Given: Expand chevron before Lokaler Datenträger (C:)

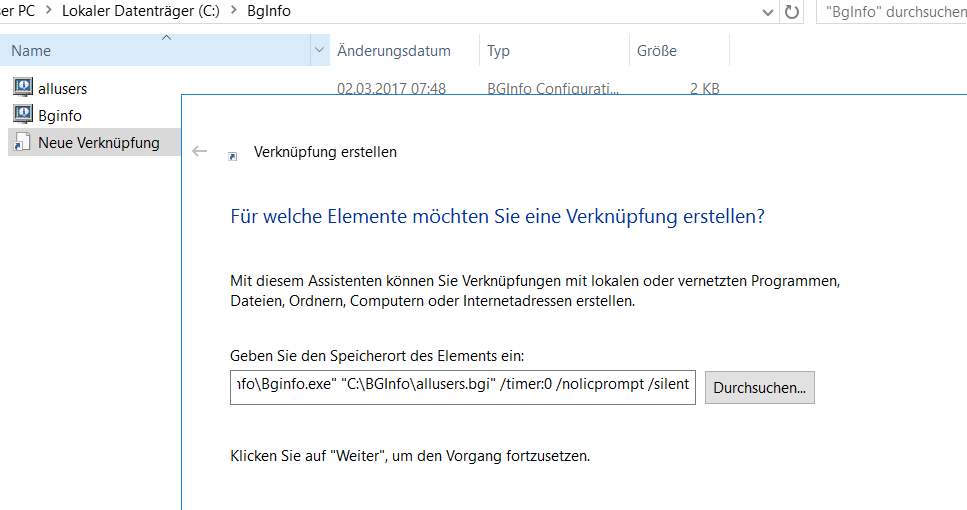Looking at the screenshot, I should tap(47, 12).
